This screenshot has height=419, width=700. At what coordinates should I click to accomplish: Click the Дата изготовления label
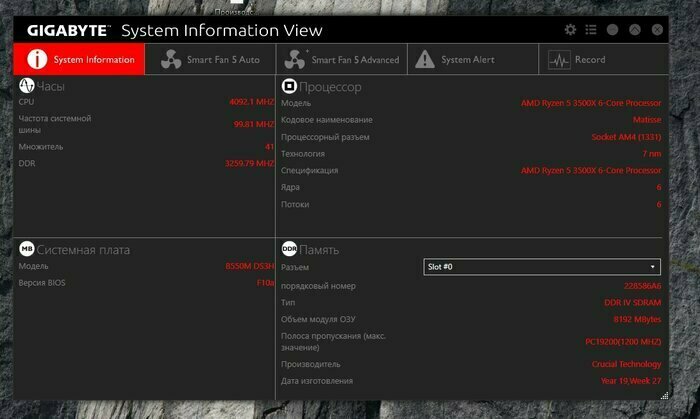(x=317, y=381)
